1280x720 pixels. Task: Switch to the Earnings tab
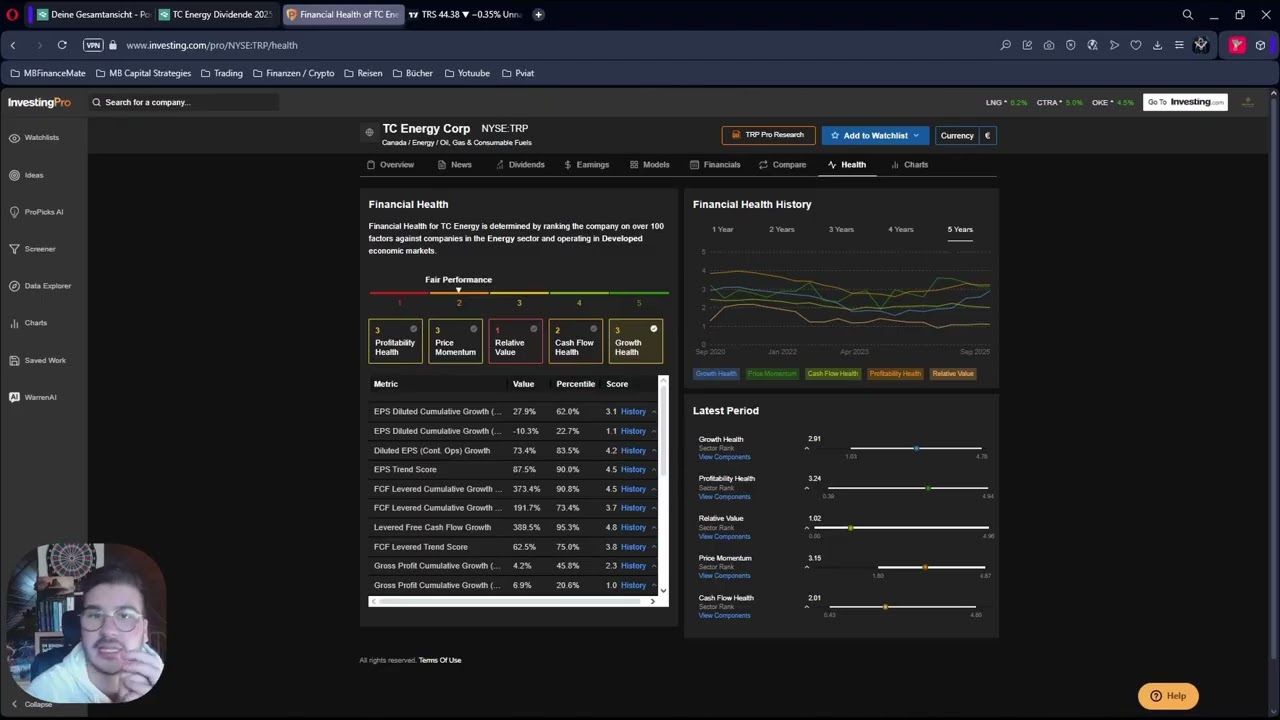586,165
